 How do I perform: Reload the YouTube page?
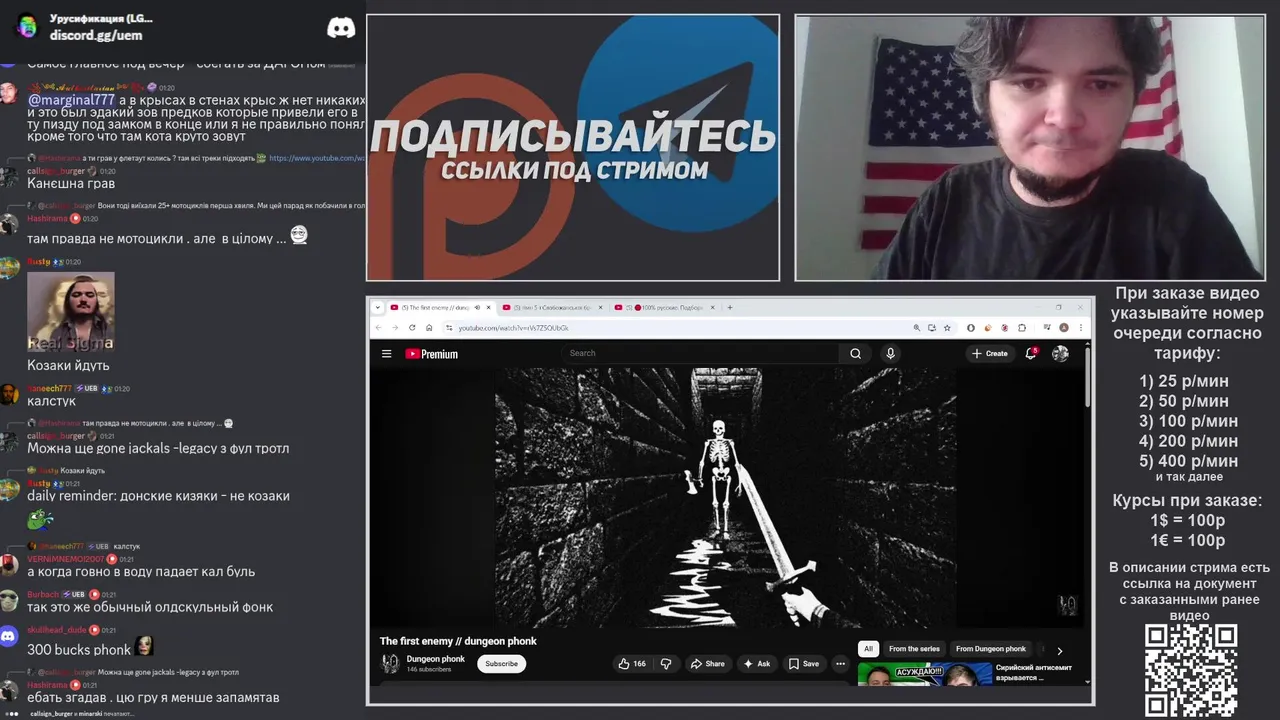[412, 327]
